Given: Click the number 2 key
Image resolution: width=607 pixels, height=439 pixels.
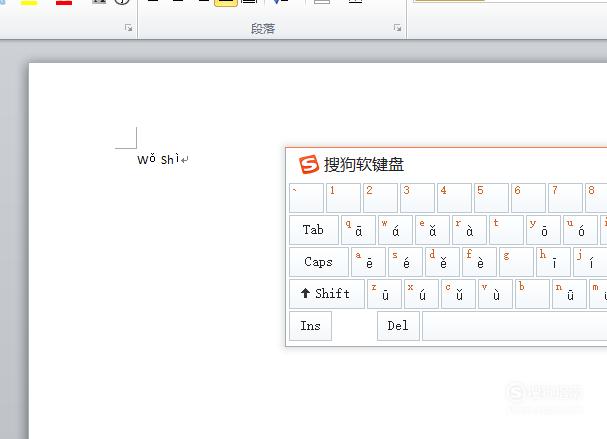Looking at the screenshot, I should coord(380,198).
